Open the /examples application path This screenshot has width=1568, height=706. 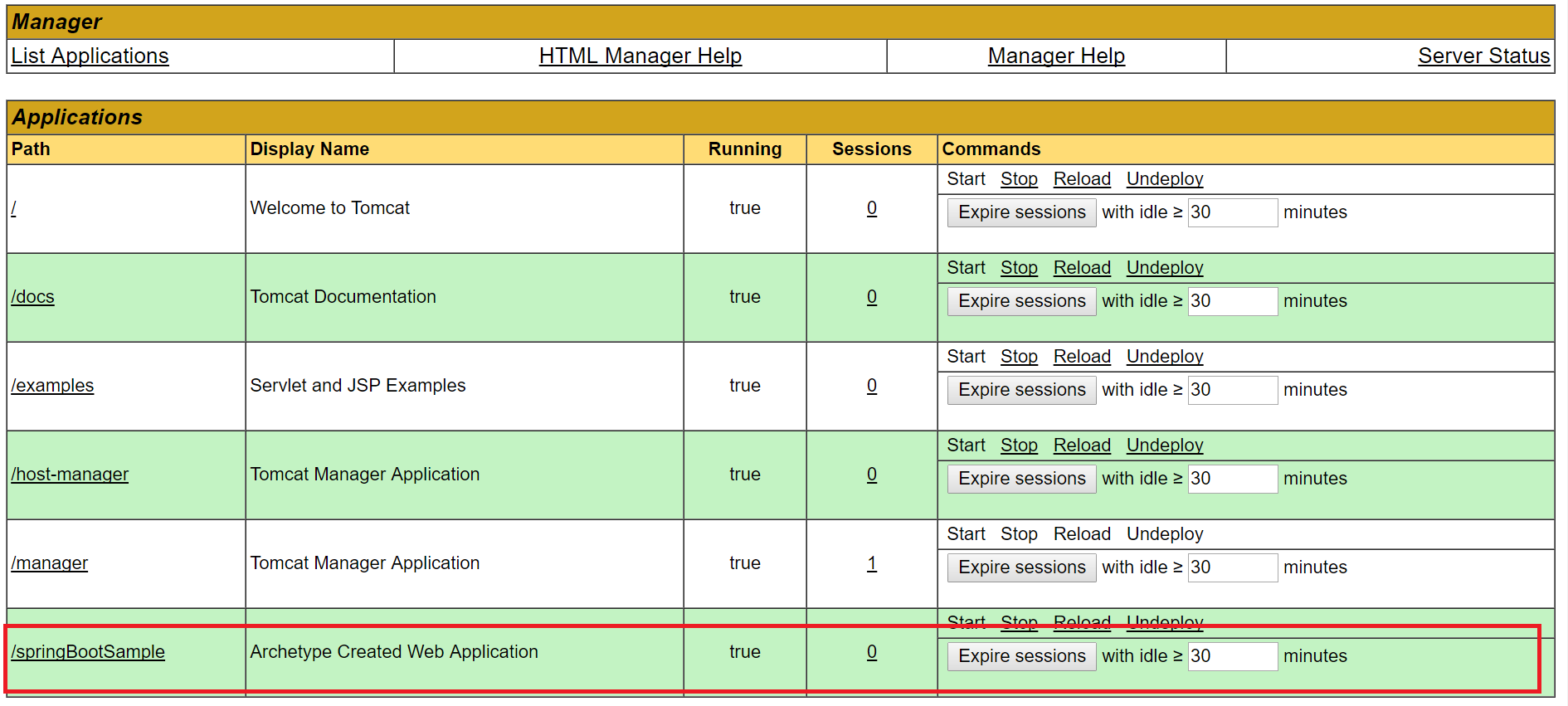pyautogui.click(x=52, y=386)
